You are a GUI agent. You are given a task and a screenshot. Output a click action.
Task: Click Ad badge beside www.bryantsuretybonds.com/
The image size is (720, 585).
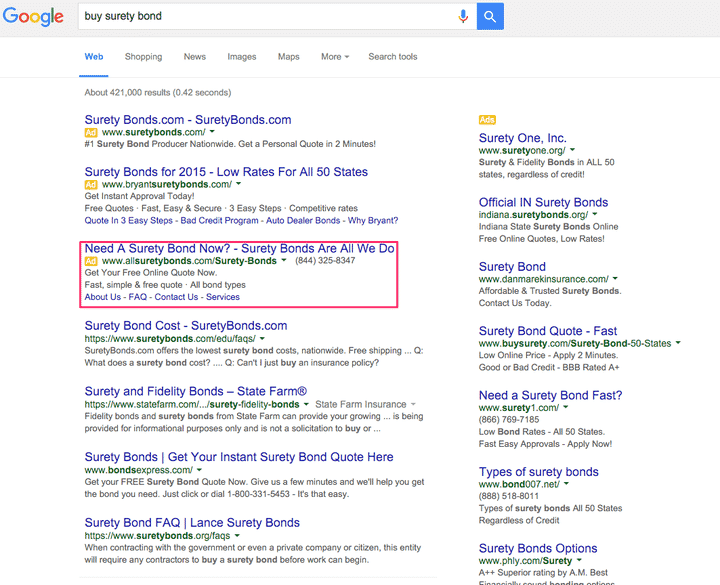(x=91, y=184)
